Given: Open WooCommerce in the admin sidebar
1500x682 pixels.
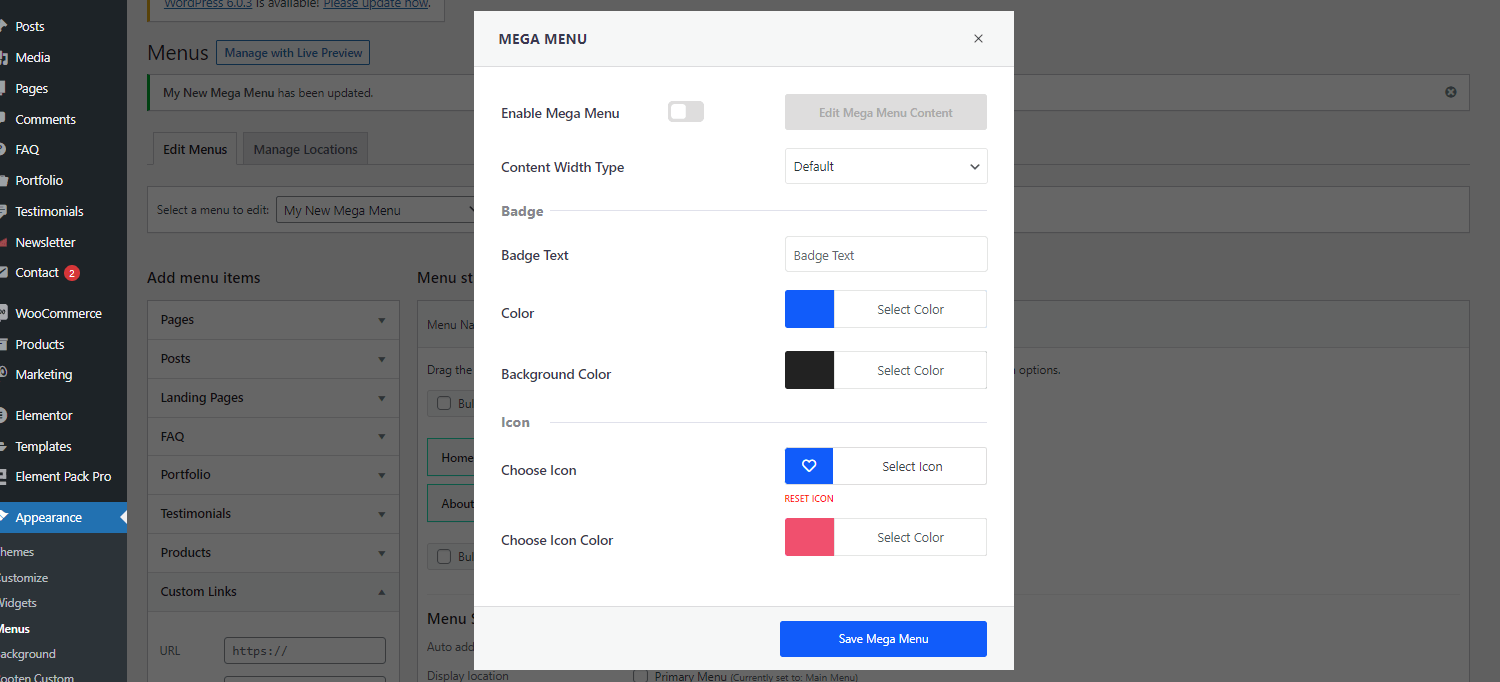Looking at the screenshot, I should (58, 313).
